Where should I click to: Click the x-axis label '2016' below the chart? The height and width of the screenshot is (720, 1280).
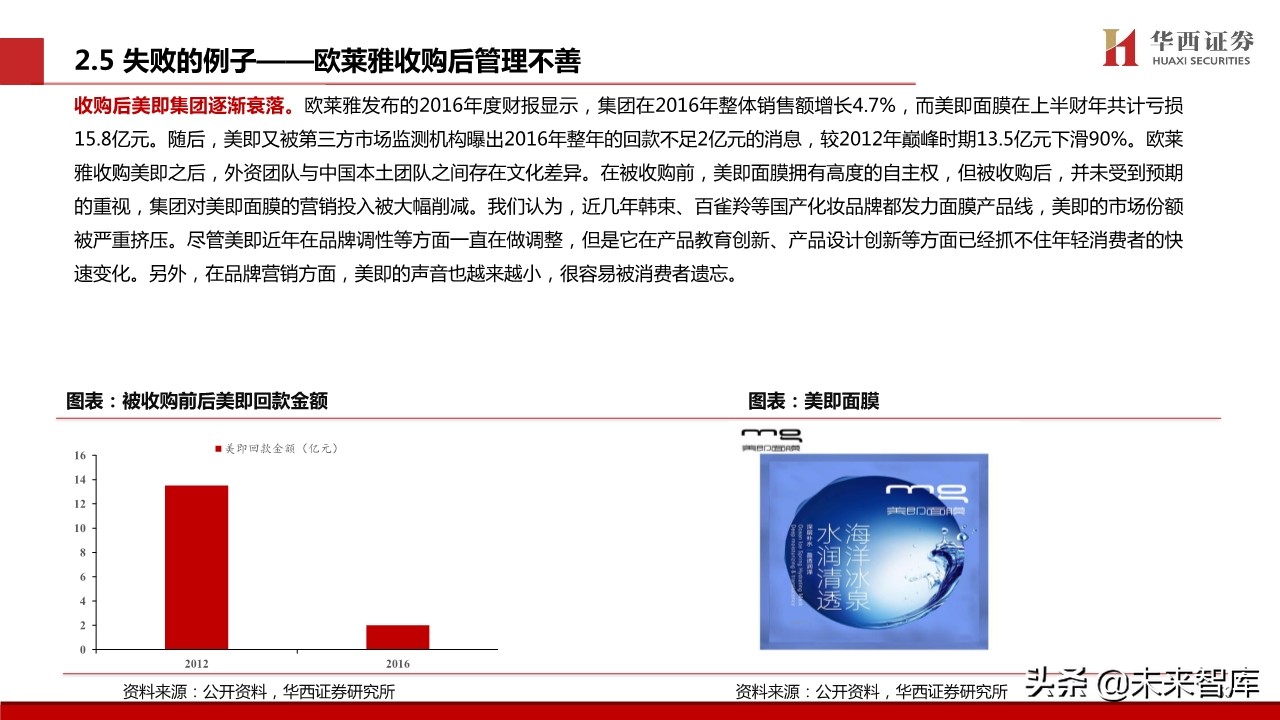point(397,664)
